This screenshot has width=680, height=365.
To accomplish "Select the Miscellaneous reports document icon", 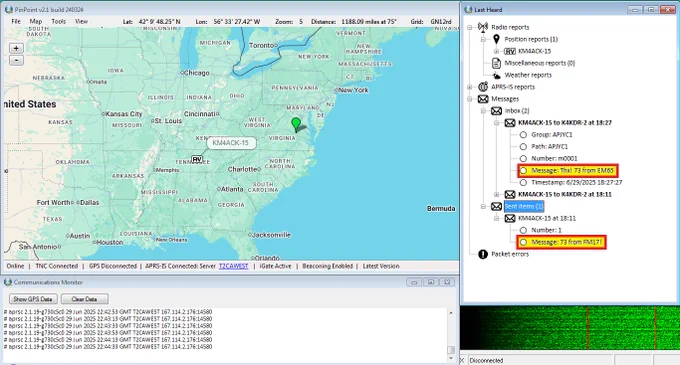I will 497,63.
